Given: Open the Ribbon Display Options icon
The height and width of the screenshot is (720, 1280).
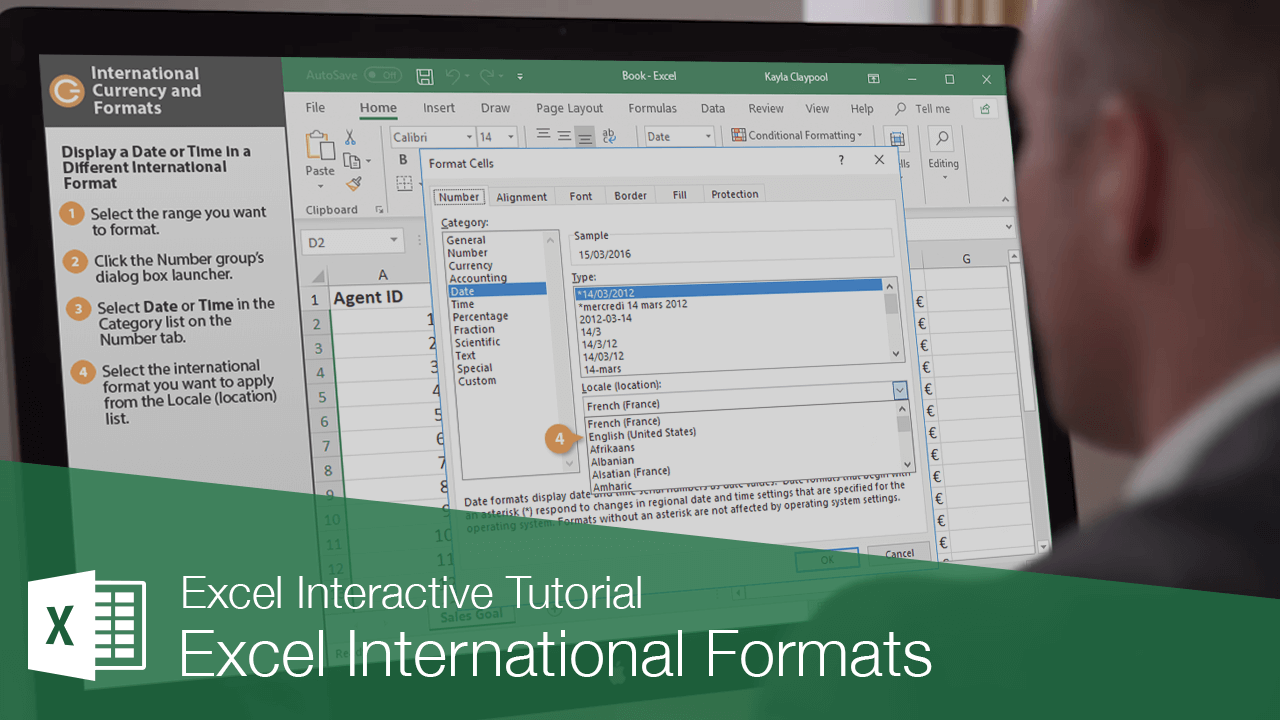Looking at the screenshot, I should click(873, 78).
